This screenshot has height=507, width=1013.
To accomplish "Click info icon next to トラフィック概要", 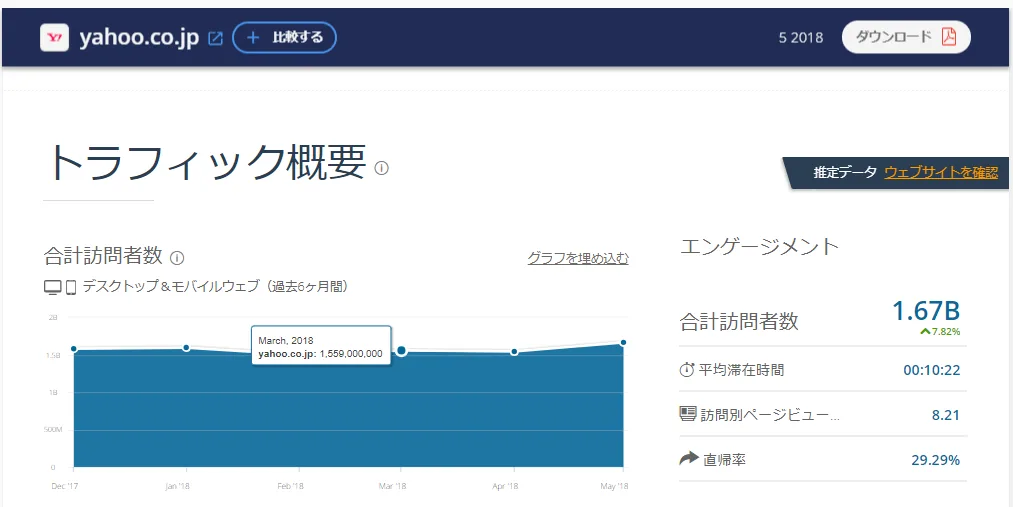I will pos(382,169).
